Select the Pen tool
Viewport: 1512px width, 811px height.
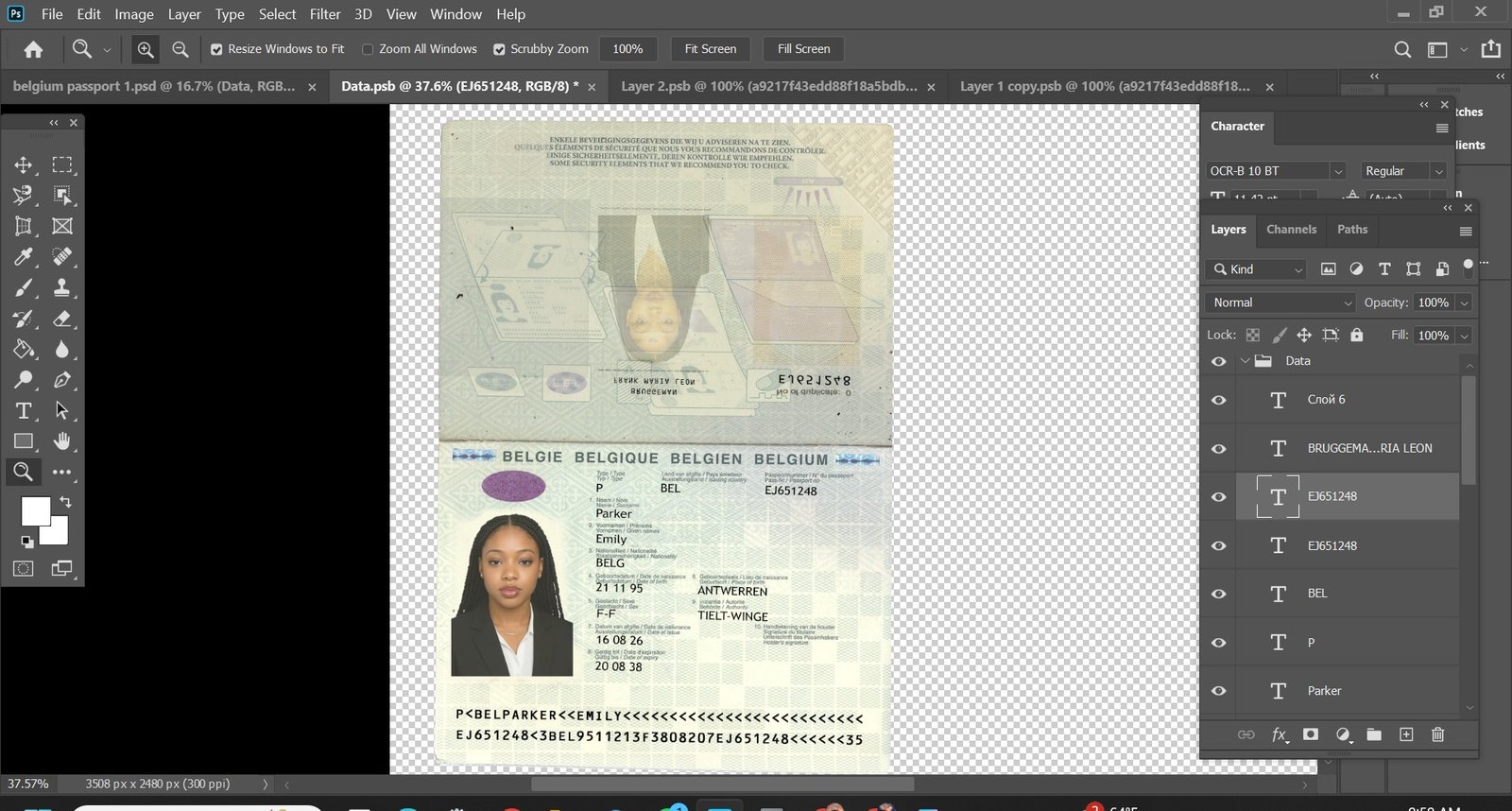62,380
